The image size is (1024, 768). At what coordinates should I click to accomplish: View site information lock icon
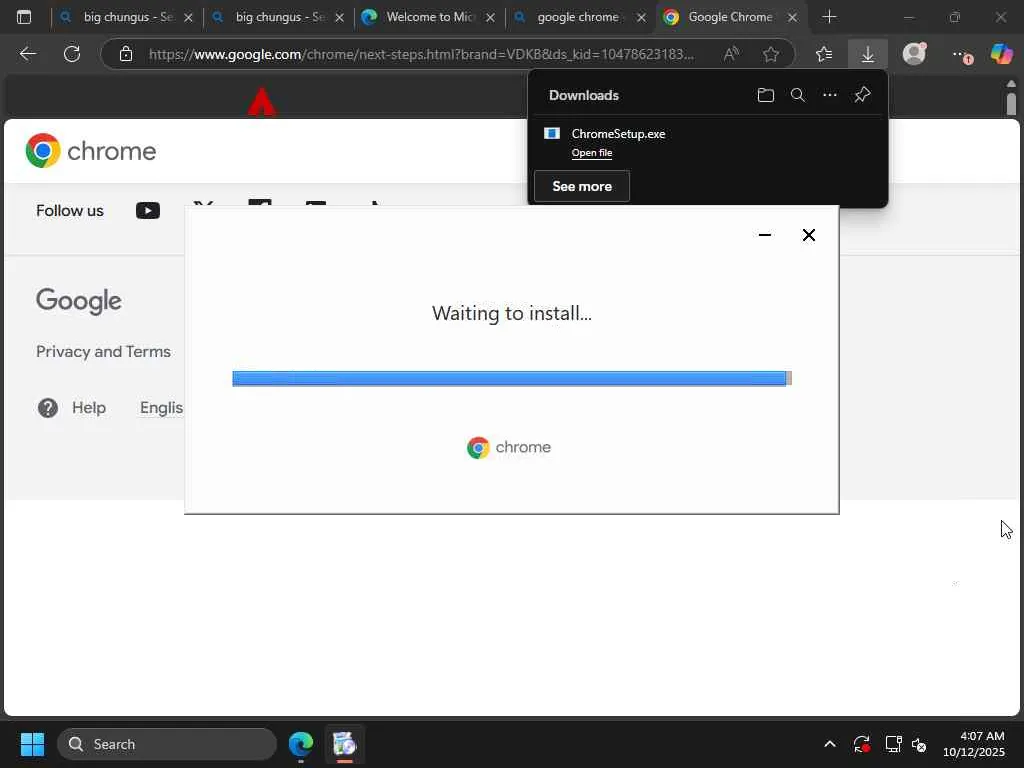[x=126, y=54]
